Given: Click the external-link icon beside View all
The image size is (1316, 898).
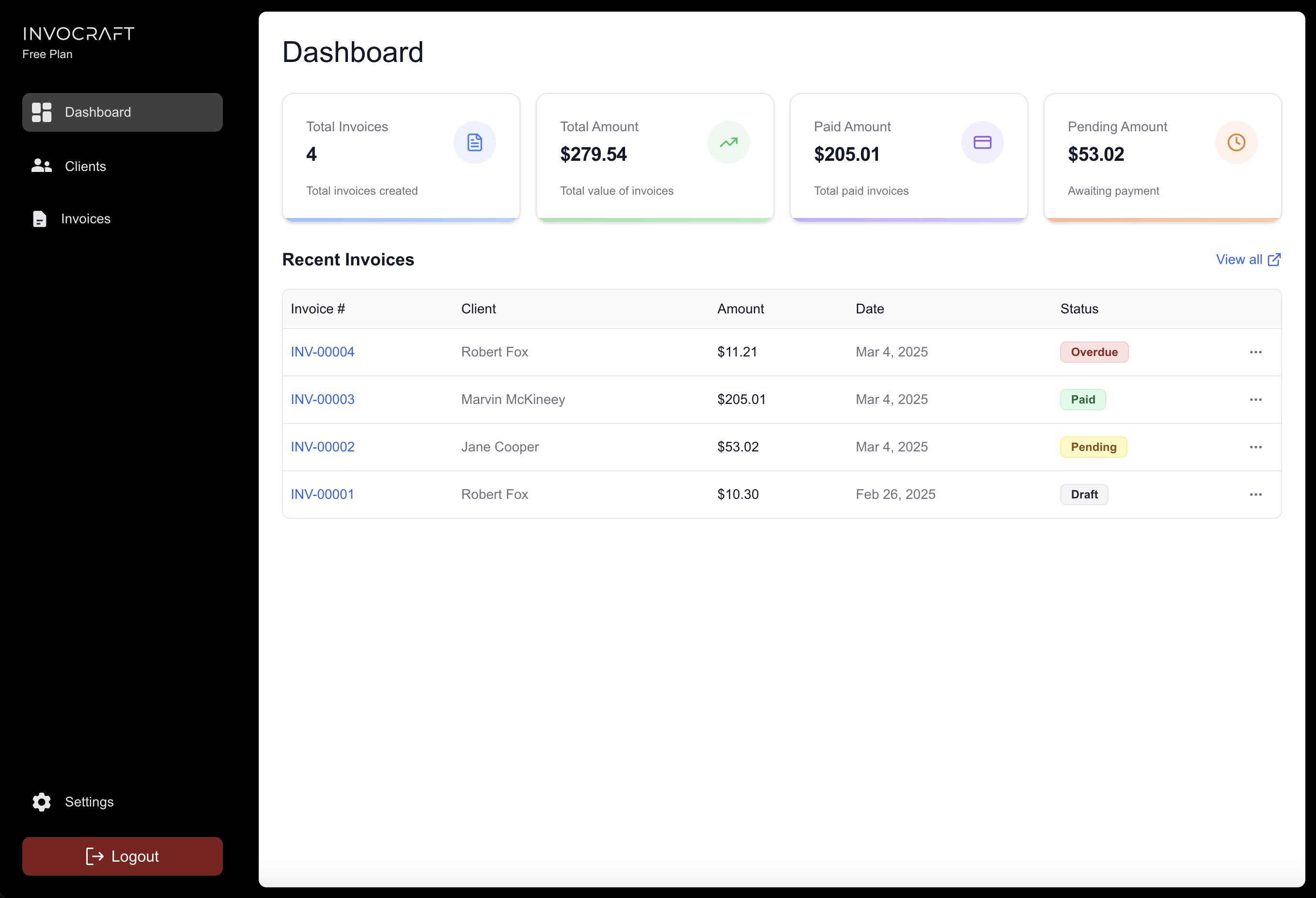Looking at the screenshot, I should click(1275, 259).
